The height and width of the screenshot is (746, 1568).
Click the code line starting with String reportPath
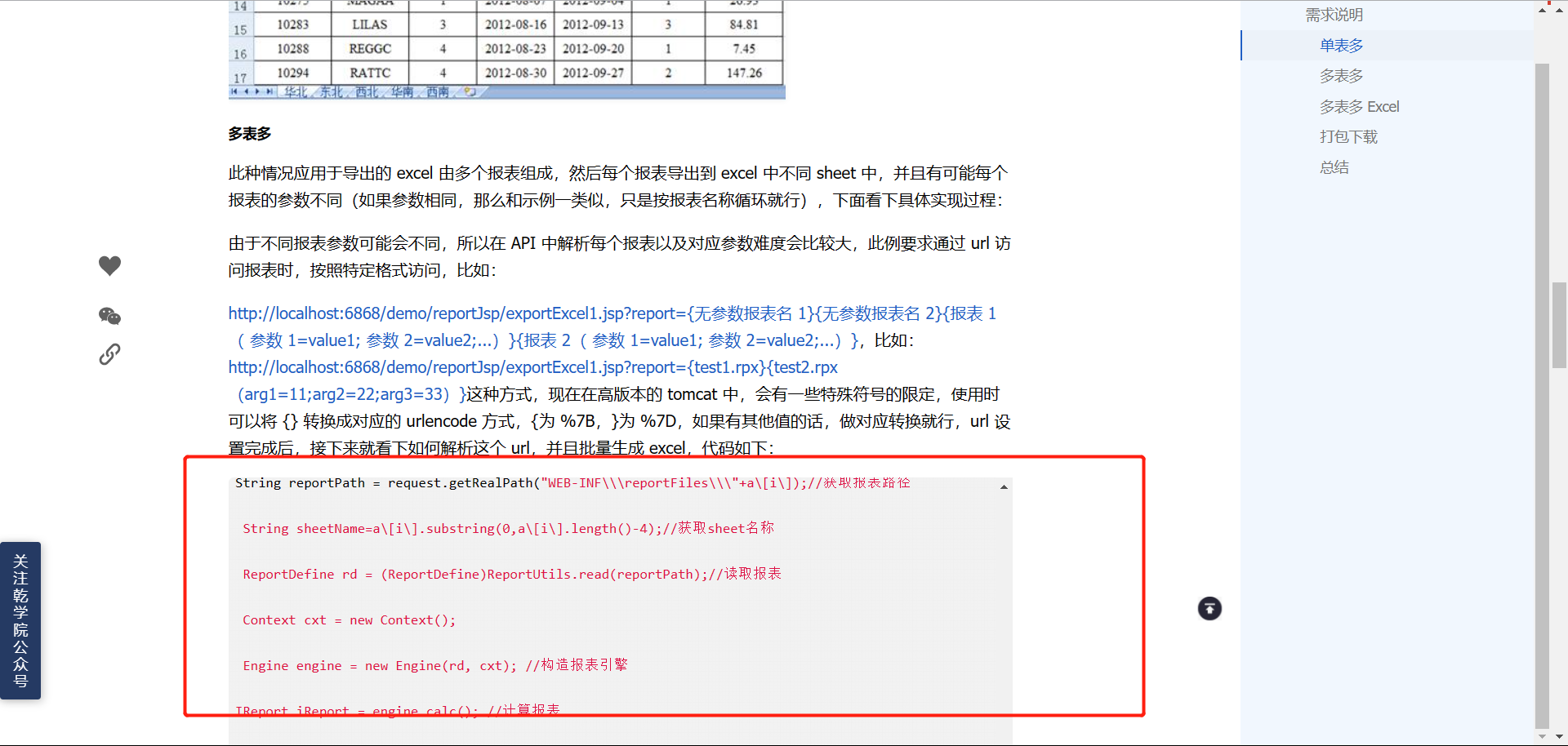click(572, 483)
